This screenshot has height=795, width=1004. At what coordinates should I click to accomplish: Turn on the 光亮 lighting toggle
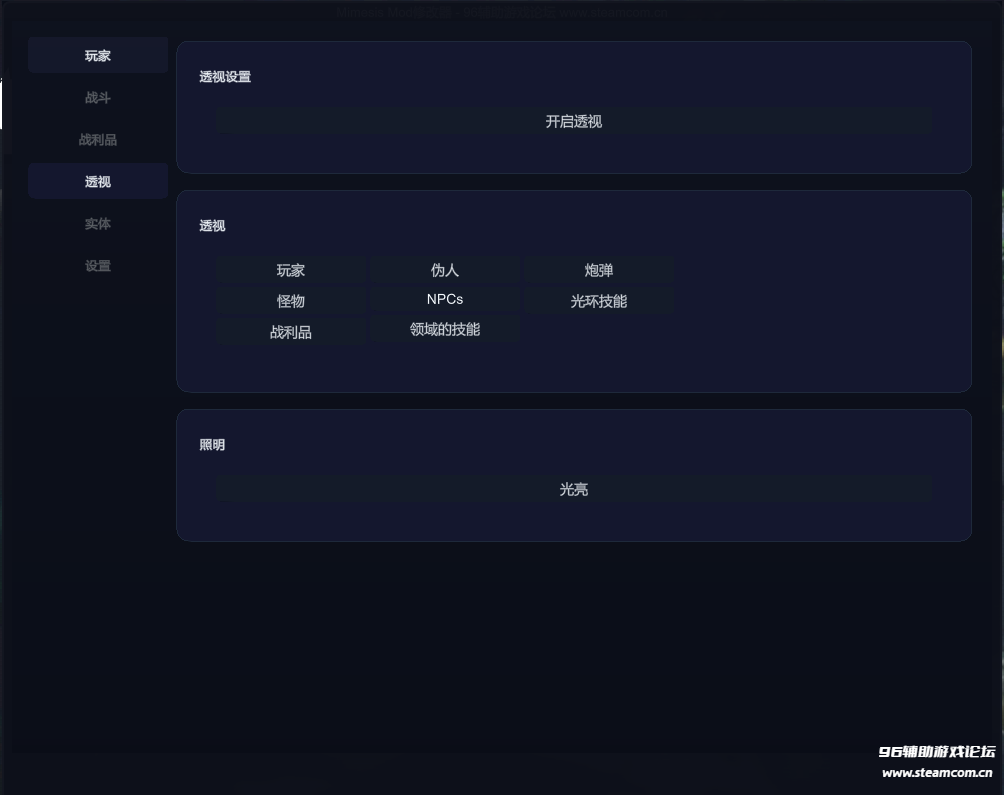tap(574, 490)
